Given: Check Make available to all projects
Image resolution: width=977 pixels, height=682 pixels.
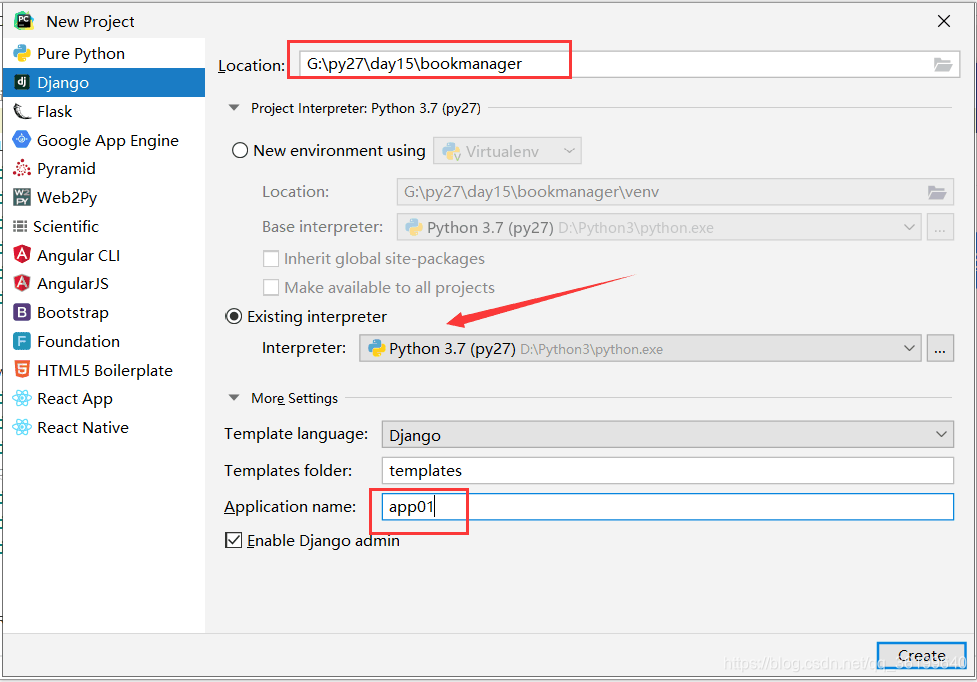Looking at the screenshot, I should 271,287.
